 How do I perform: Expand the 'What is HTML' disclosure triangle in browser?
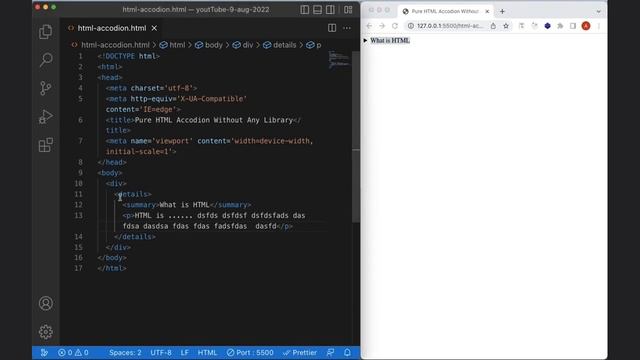click(x=365, y=40)
